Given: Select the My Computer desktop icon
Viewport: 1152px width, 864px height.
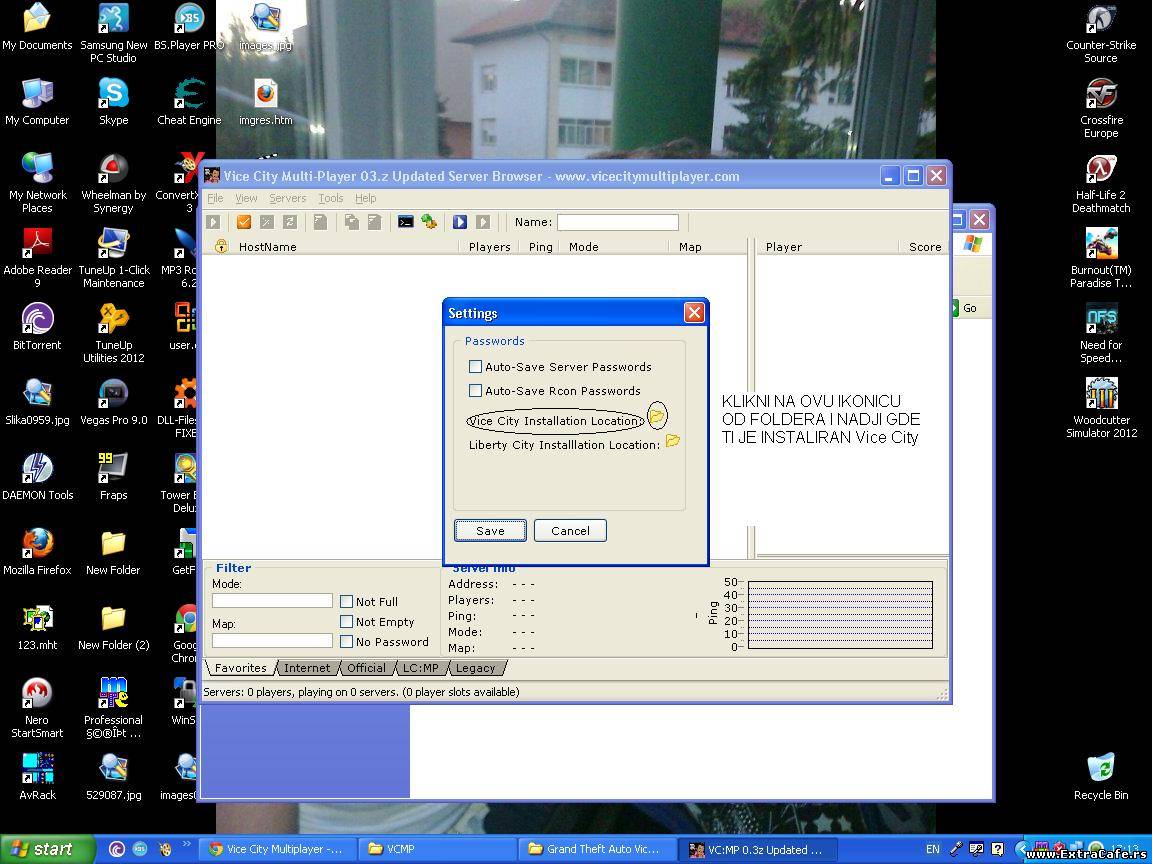Looking at the screenshot, I should tap(37, 101).
